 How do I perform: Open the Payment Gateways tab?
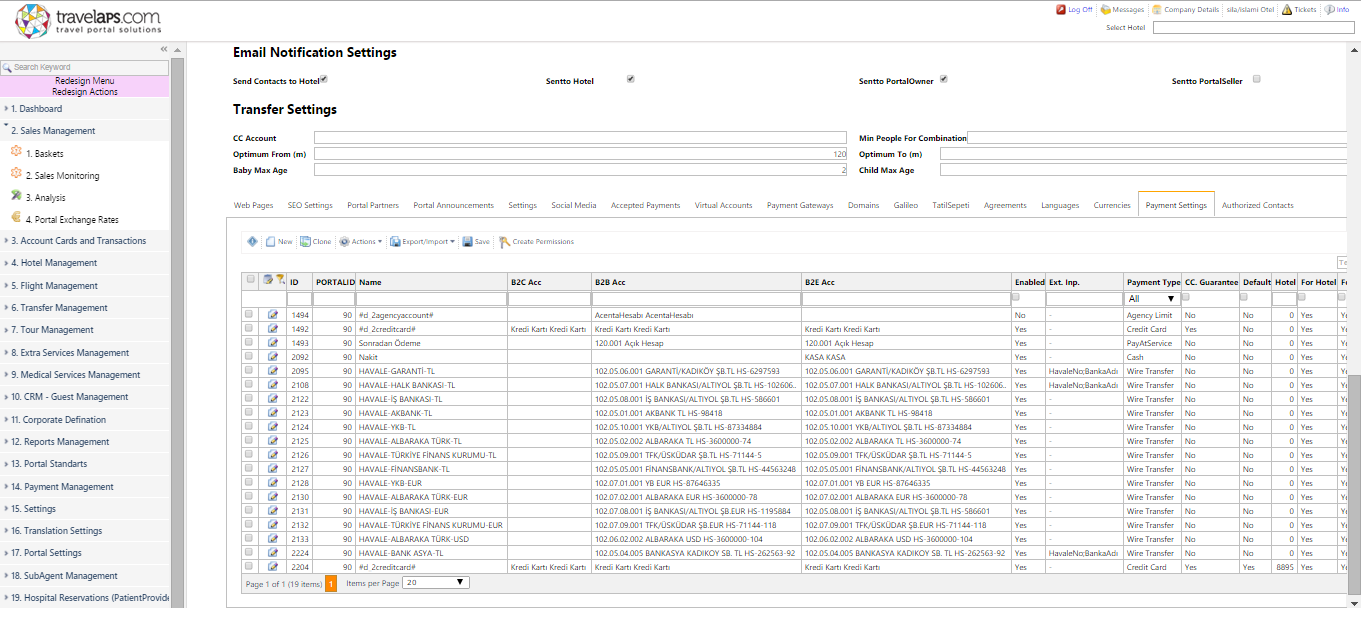800,205
